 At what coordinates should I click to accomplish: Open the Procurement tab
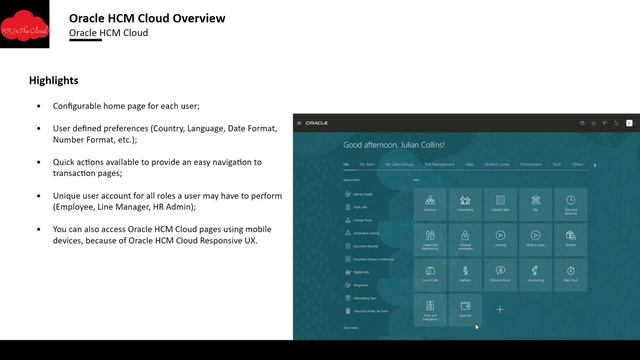[531, 164]
